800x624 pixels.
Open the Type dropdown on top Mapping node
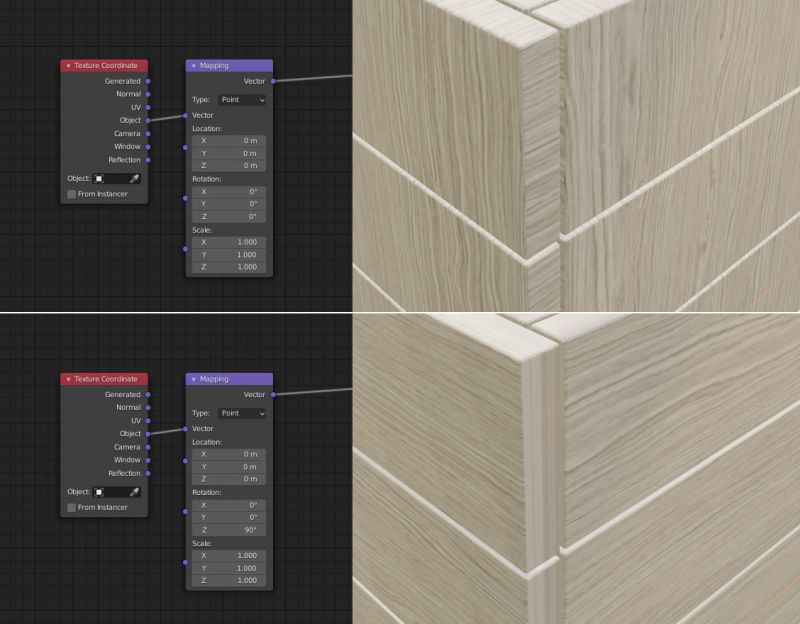pos(240,99)
